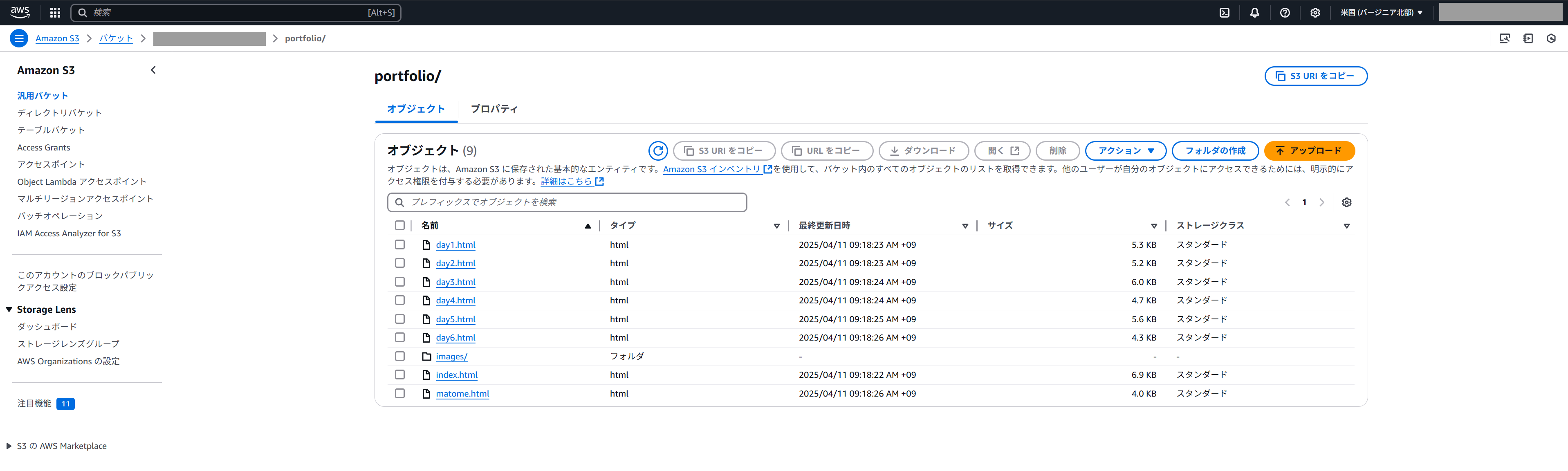Click the file icon beside index.html
The image size is (1568, 471).
[426, 375]
